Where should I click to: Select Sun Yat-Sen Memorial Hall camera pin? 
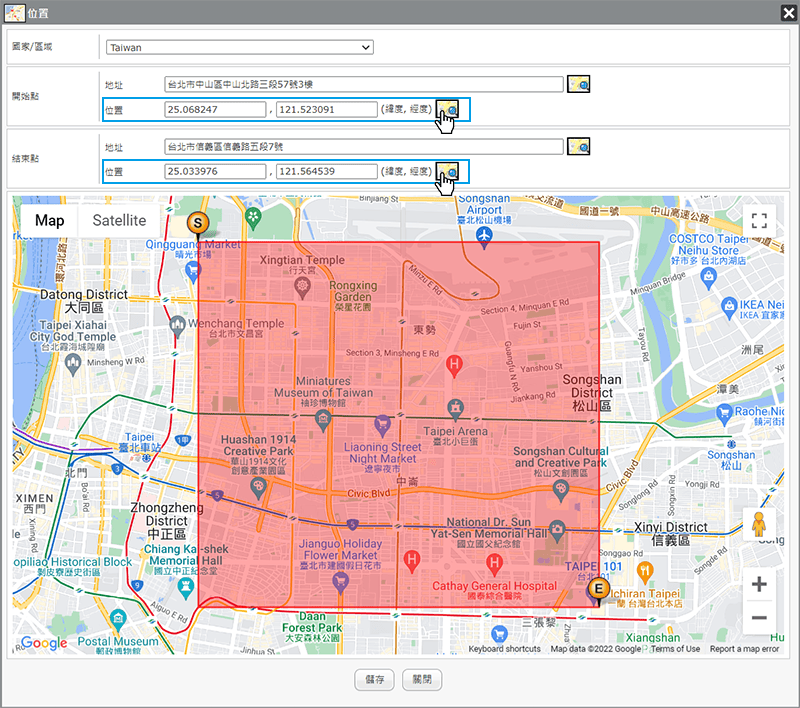point(557,530)
